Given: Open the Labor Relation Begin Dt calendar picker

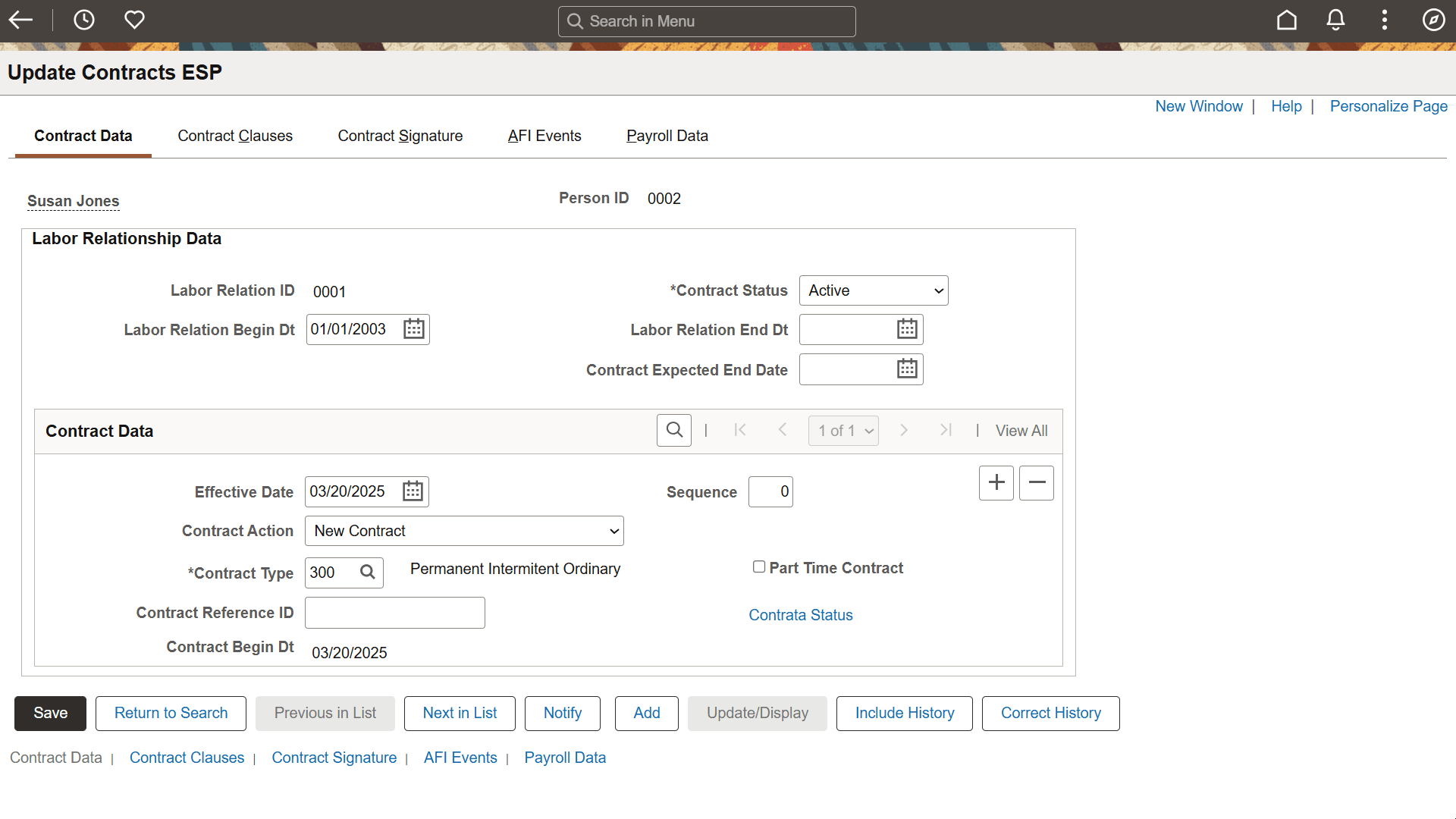Looking at the screenshot, I should [413, 328].
